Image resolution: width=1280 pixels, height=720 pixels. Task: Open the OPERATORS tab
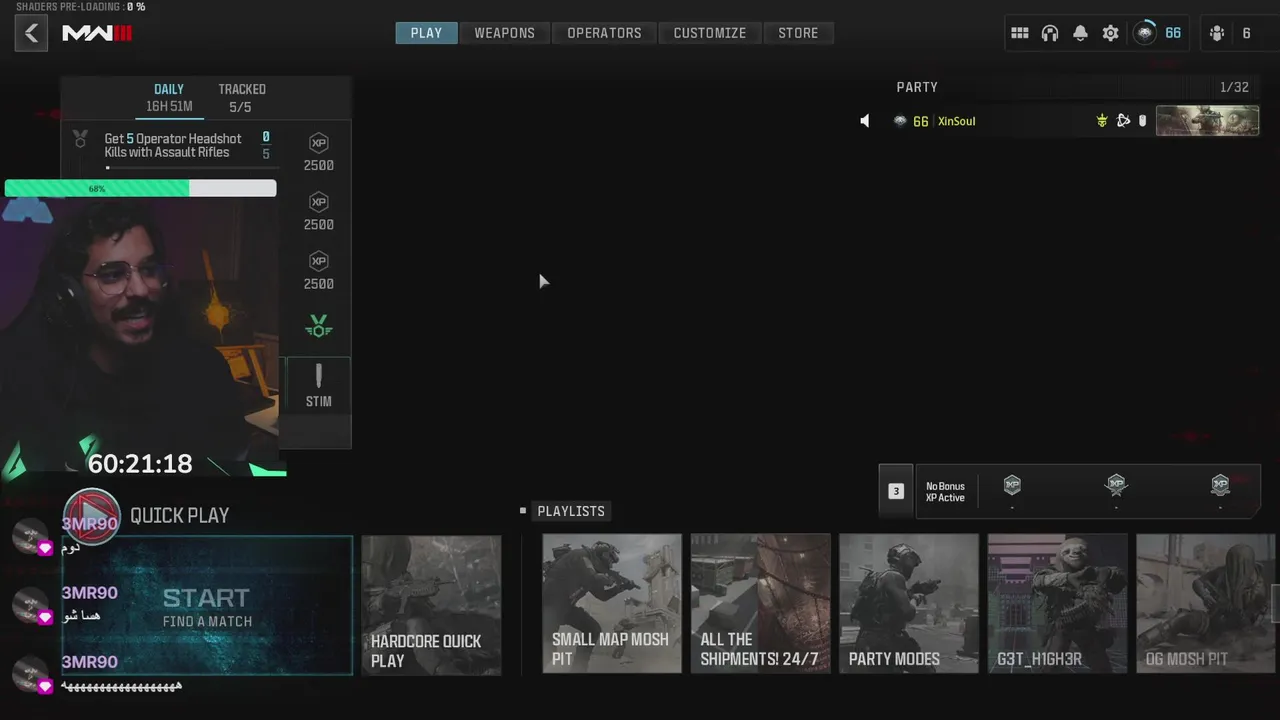(604, 33)
